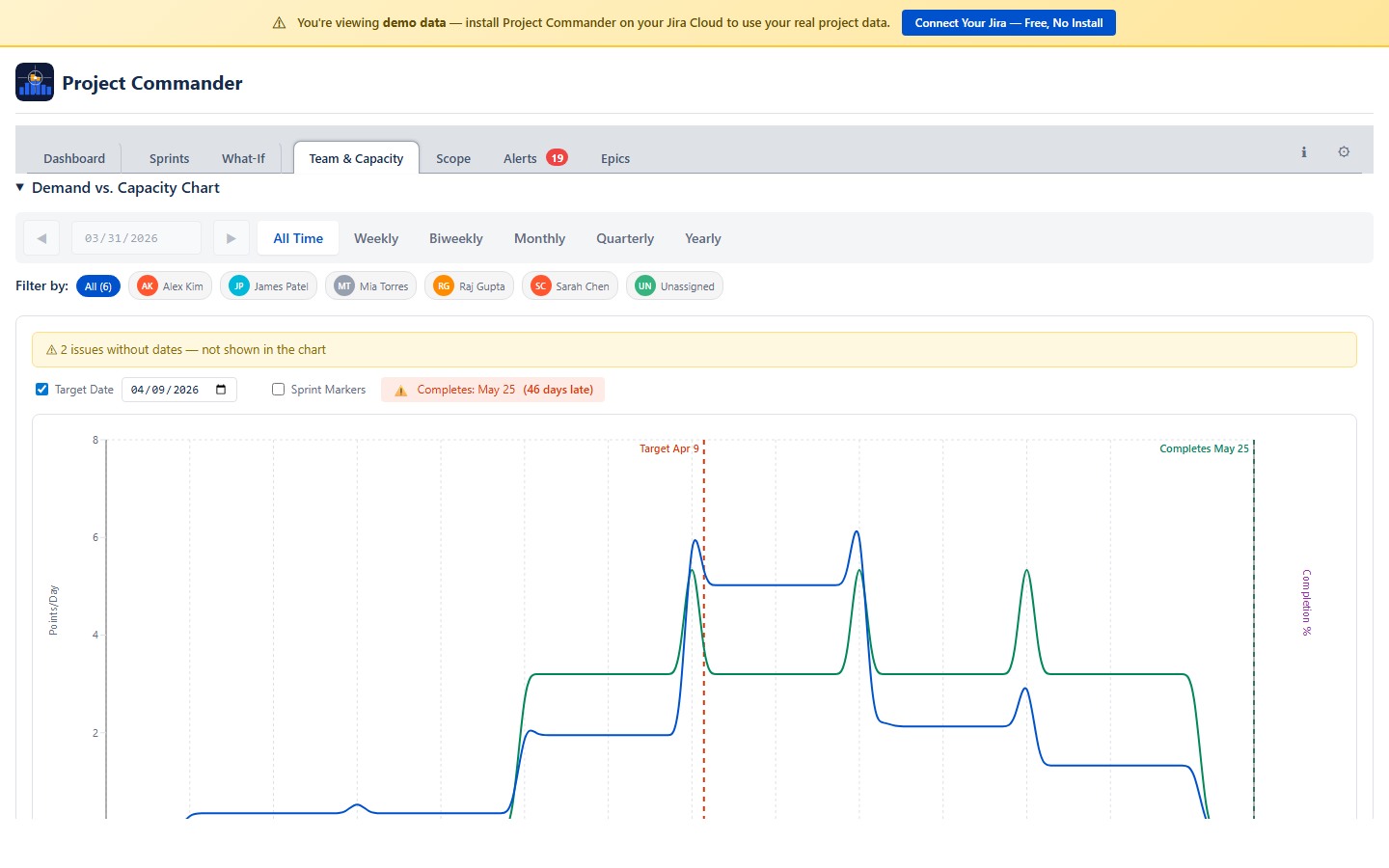Uncheck the Target Date checkbox
The image size is (1389, 868).
point(41,389)
